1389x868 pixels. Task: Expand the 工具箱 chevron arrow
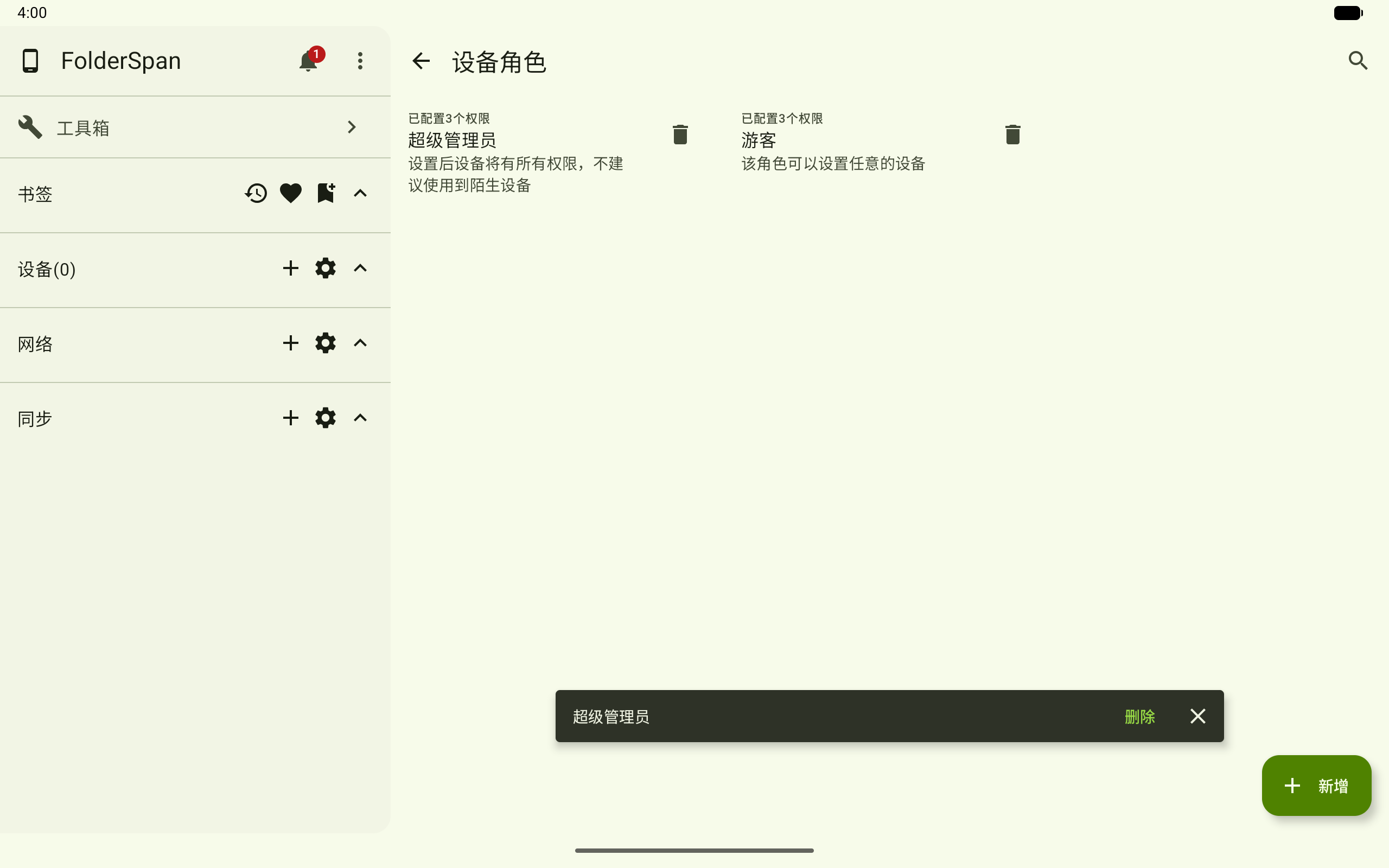click(352, 127)
